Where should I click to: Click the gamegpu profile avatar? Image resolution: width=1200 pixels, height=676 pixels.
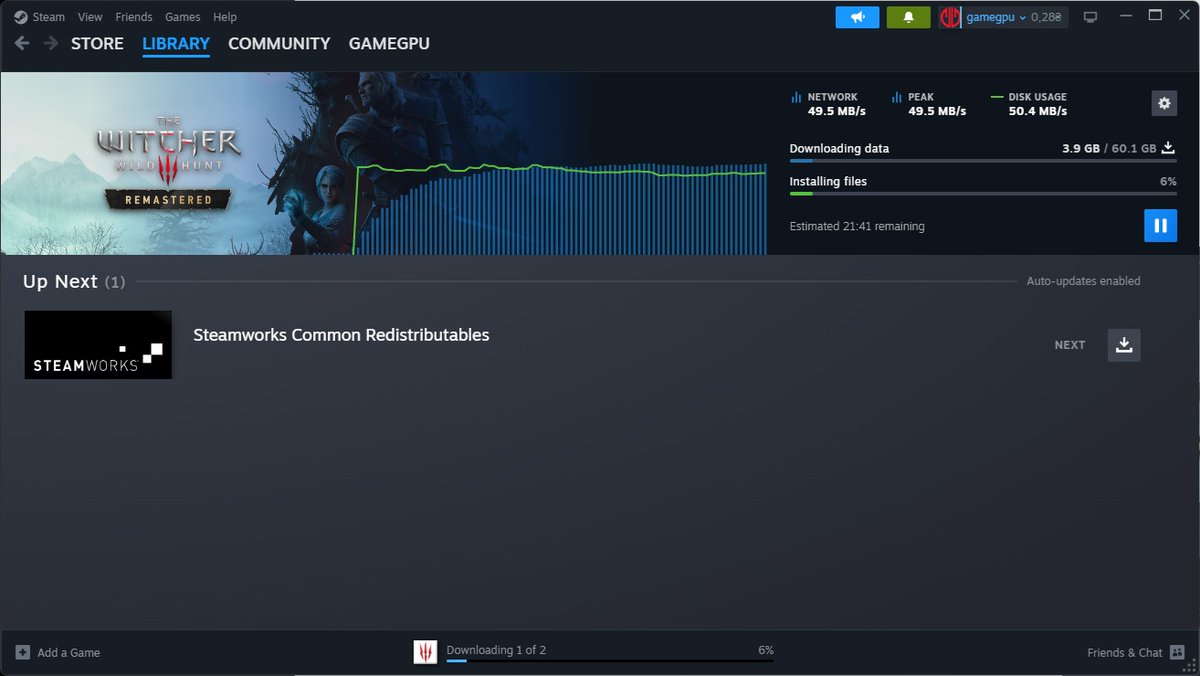949,17
